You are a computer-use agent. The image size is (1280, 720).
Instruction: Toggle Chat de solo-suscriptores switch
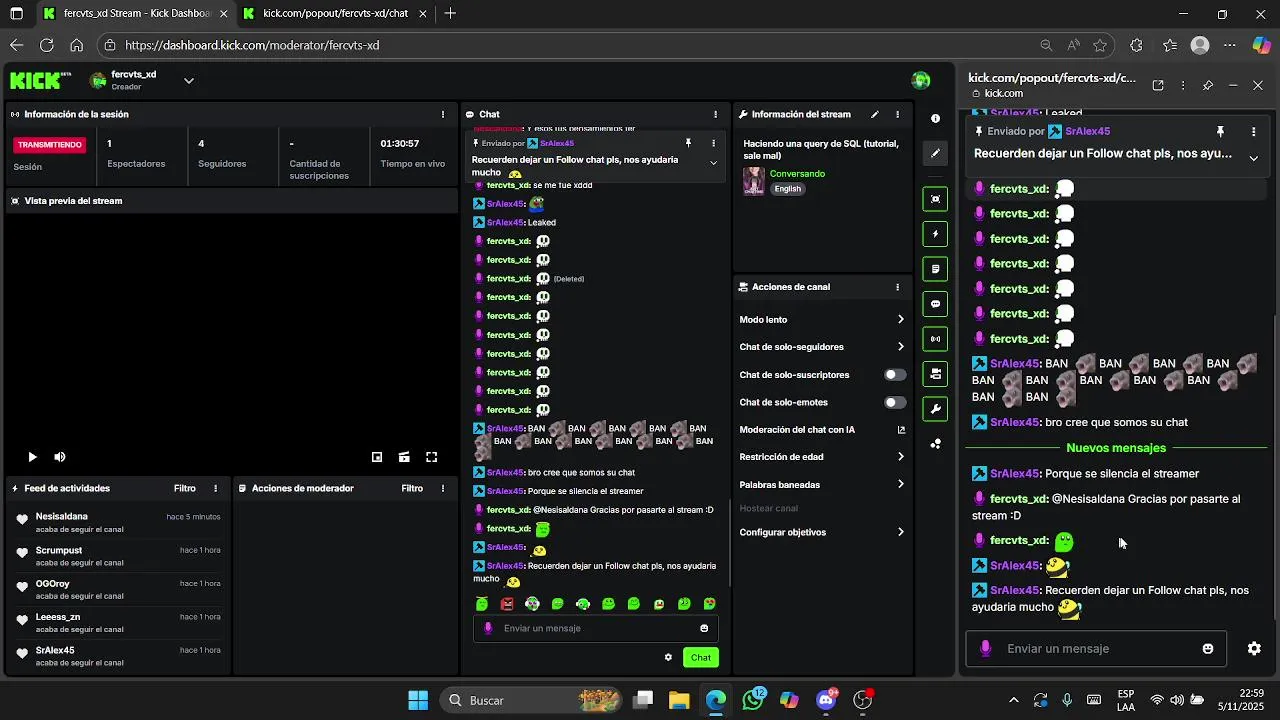click(x=895, y=375)
